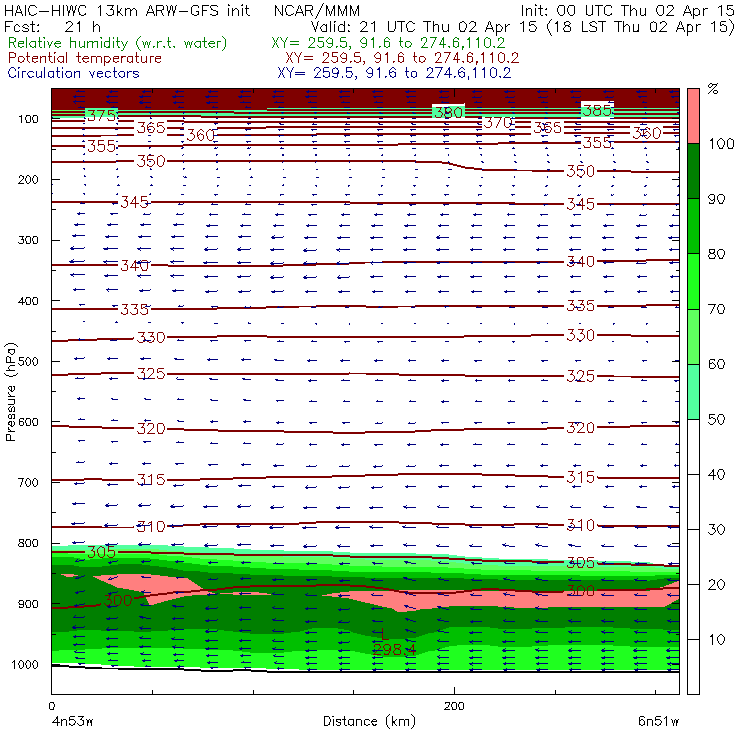Click the '800' pressure axis label
The width and height of the screenshot is (740, 740).
click(x=28, y=543)
